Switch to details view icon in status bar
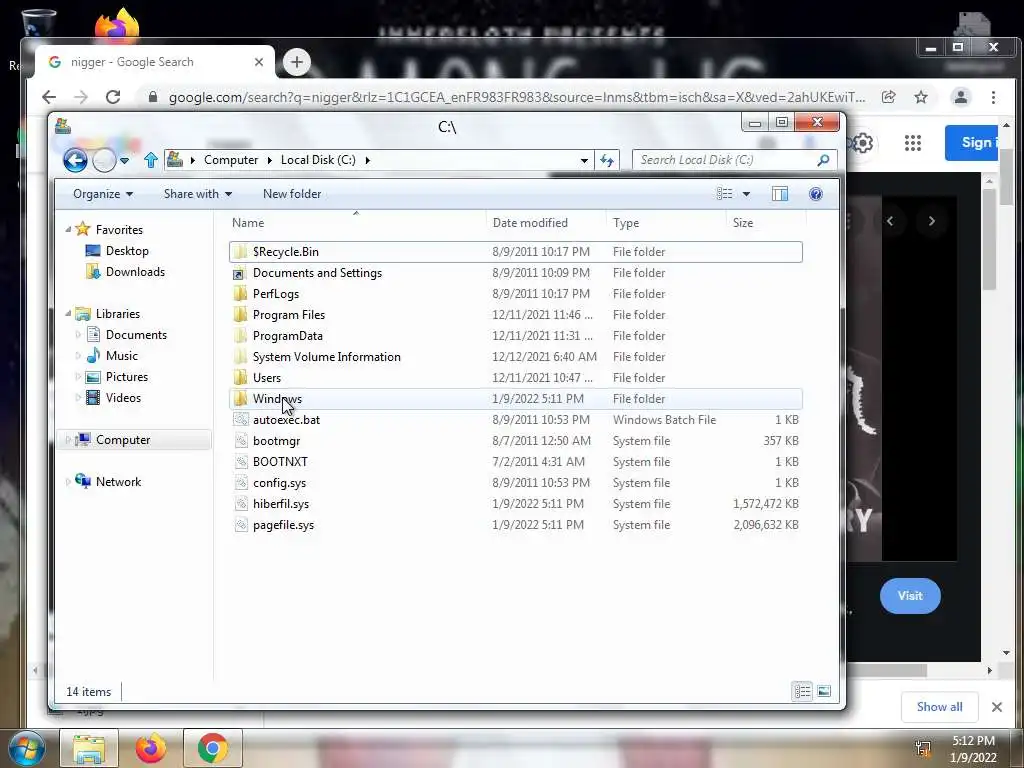1024x768 pixels. pos(803,692)
